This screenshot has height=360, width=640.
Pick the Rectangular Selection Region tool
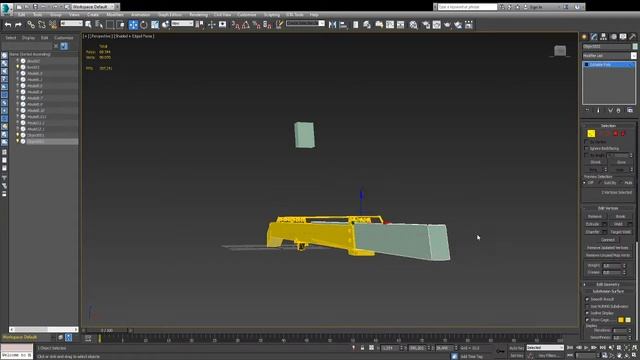coord(110,25)
